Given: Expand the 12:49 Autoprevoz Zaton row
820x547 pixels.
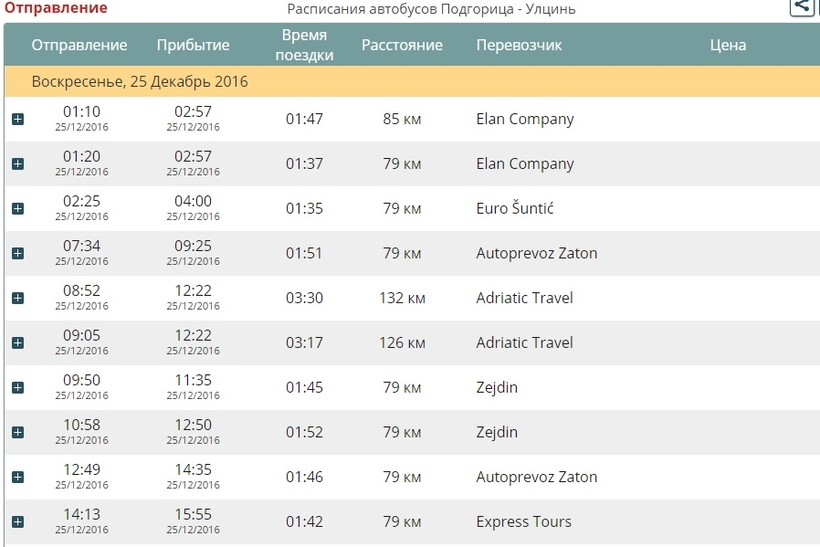Looking at the screenshot, I should tap(17, 477).
